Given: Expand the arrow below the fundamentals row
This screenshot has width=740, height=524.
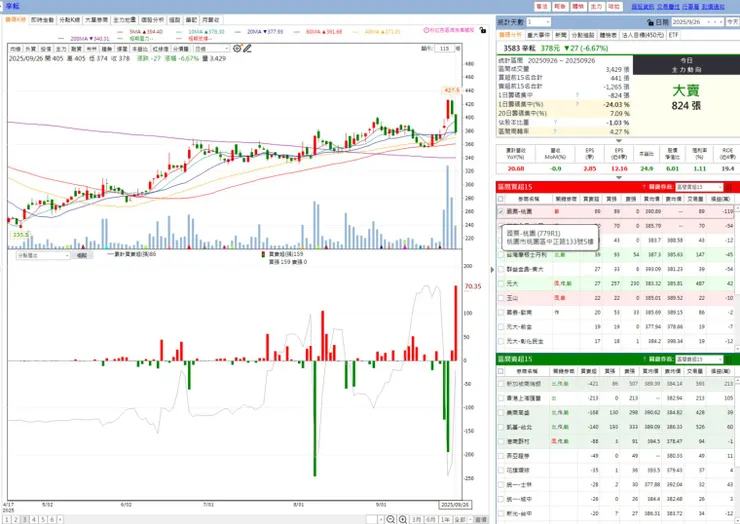Looking at the screenshot, I should click(x=619, y=177).
